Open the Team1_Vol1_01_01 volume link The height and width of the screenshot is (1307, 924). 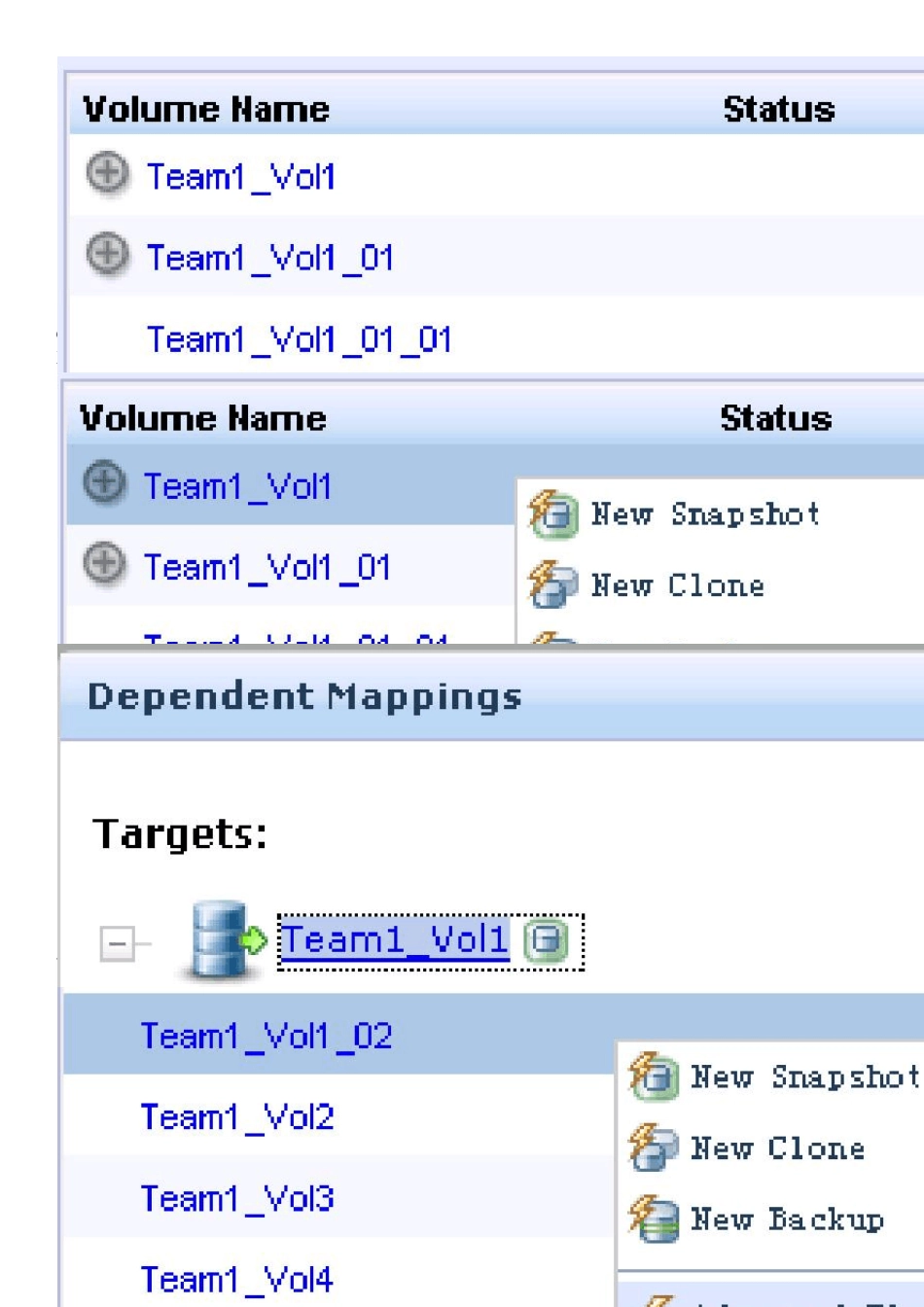[x=300, y=340]
